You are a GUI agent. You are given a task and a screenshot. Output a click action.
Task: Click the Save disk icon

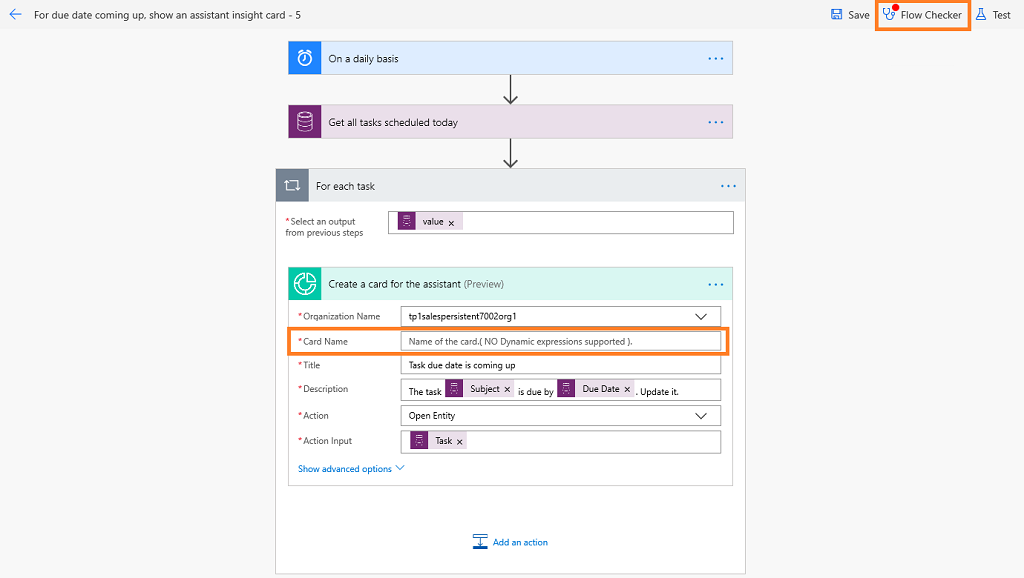click(x=837, y=14)
